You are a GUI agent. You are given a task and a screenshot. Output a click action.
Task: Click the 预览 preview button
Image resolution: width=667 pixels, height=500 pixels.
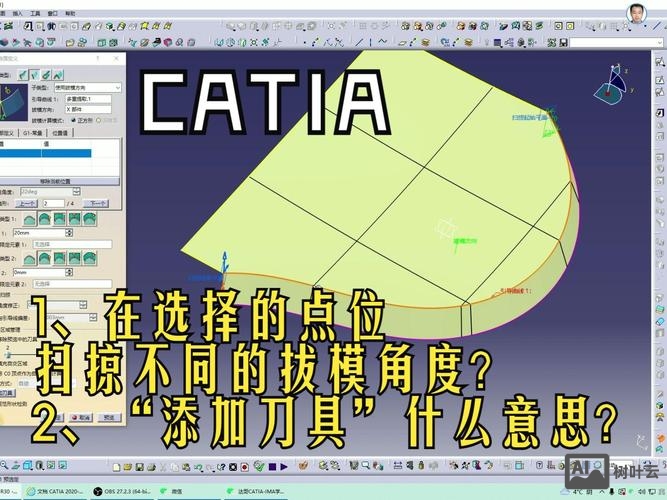pyautogui.click(x=109, y=418)
